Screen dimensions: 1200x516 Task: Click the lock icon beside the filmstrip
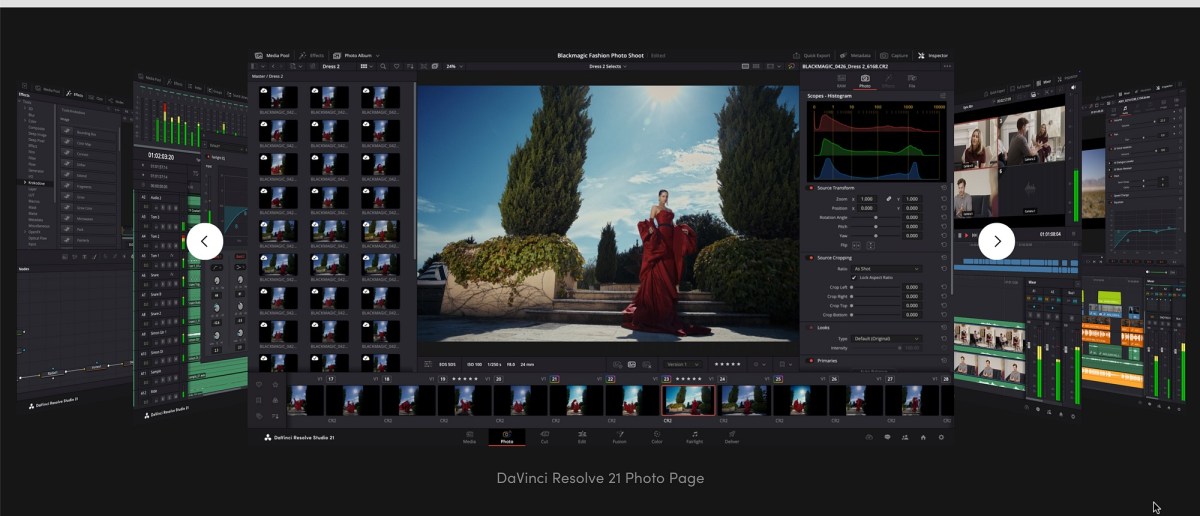[275, 400]
